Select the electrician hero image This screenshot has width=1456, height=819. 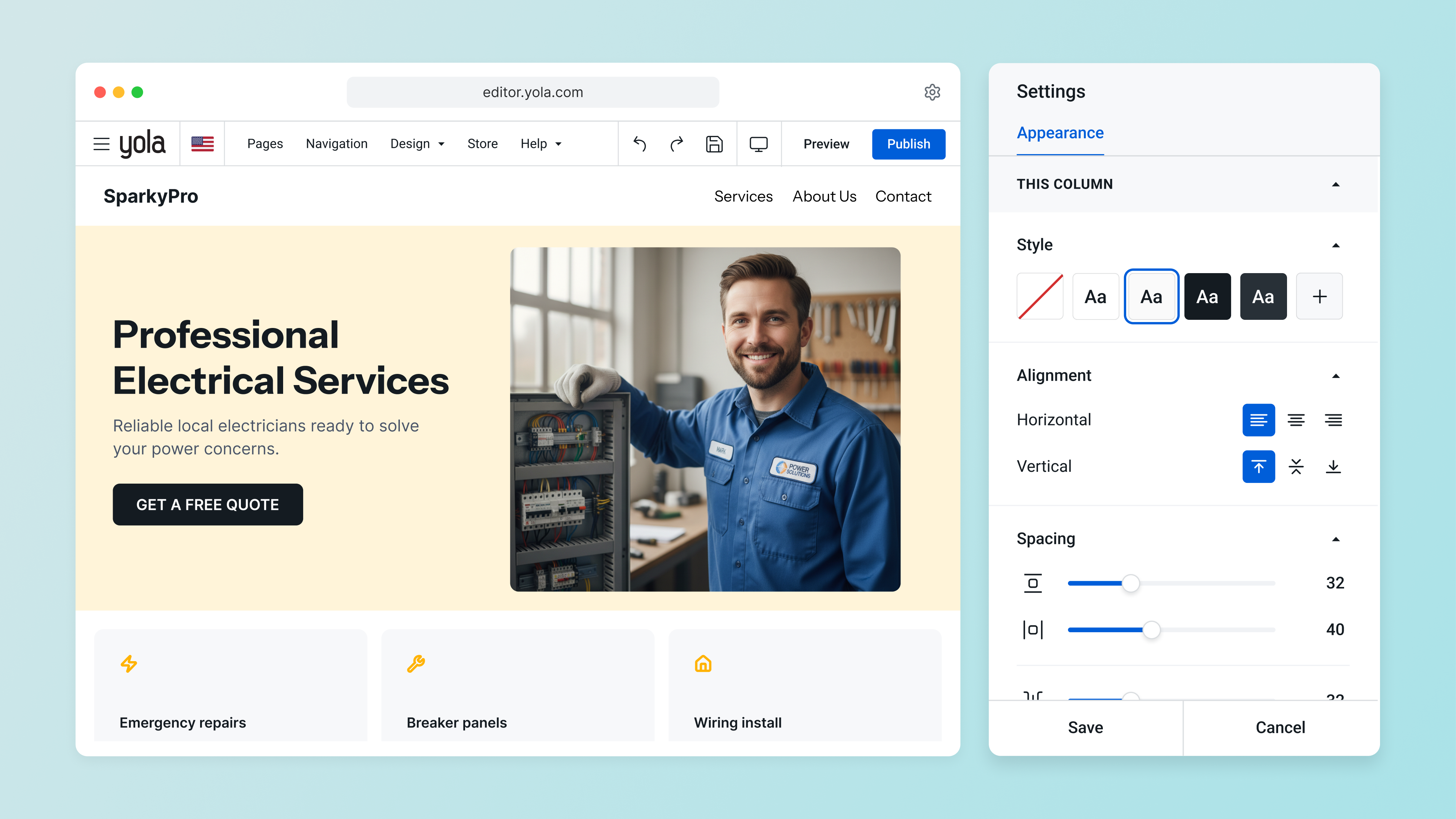click(x=705, y=420)
